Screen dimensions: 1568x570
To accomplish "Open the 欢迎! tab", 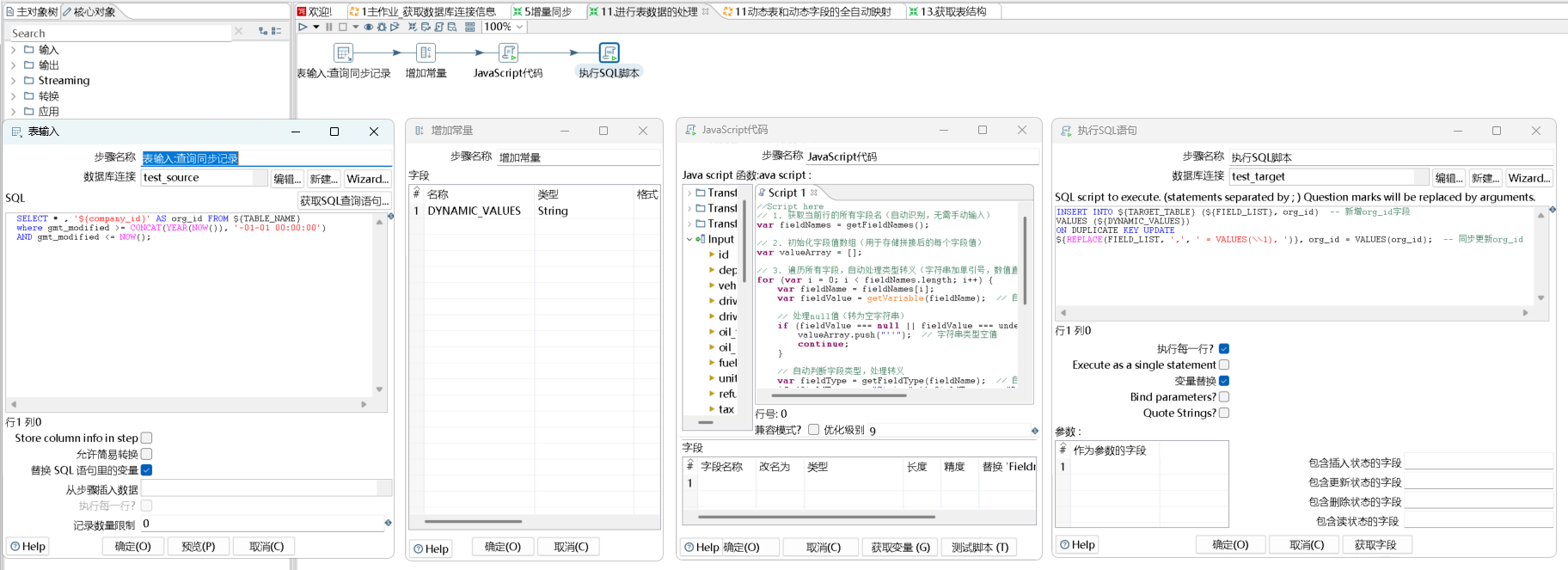I will coord(315,11).
